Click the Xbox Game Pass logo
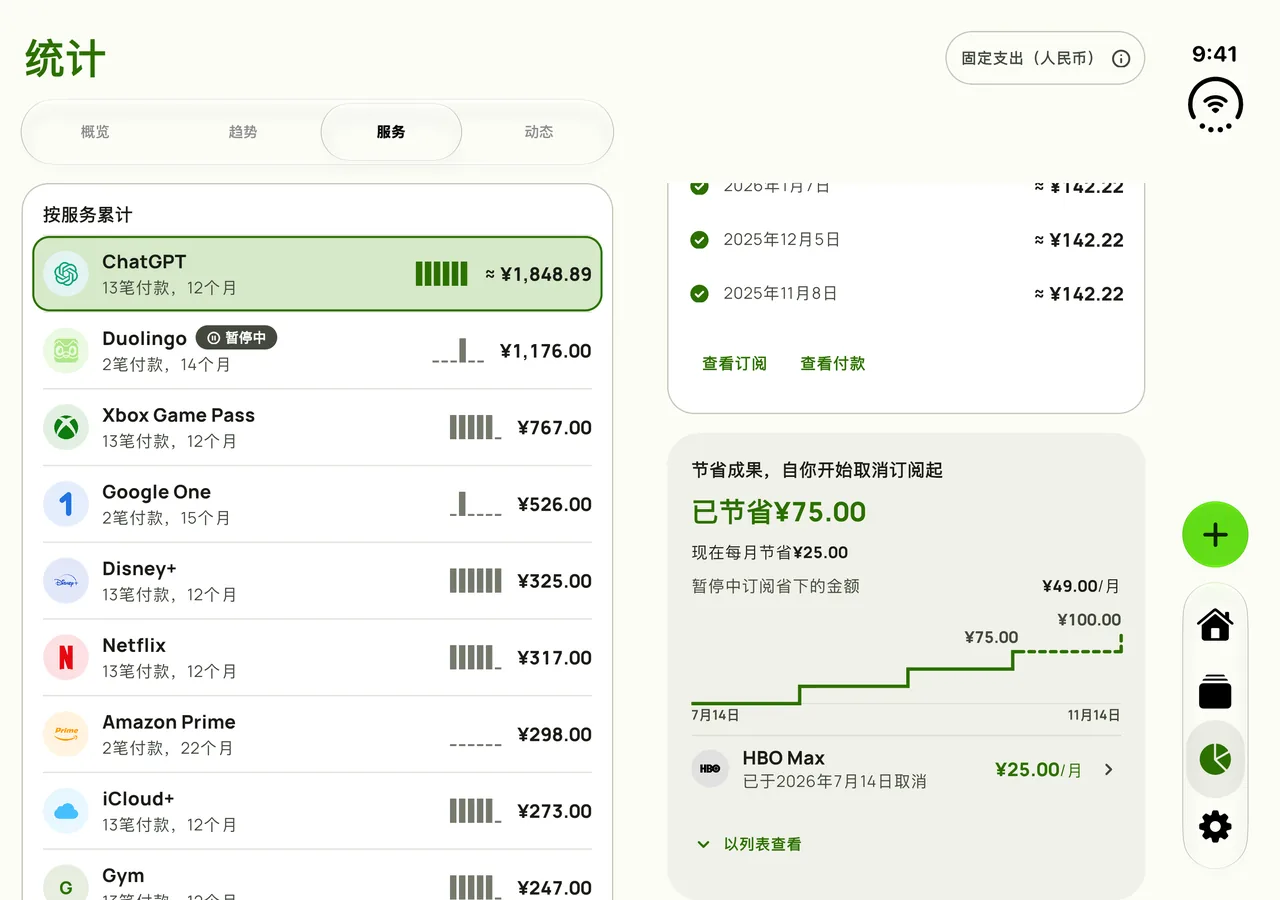Screen dimensions: 1280x900 [66, 428]
